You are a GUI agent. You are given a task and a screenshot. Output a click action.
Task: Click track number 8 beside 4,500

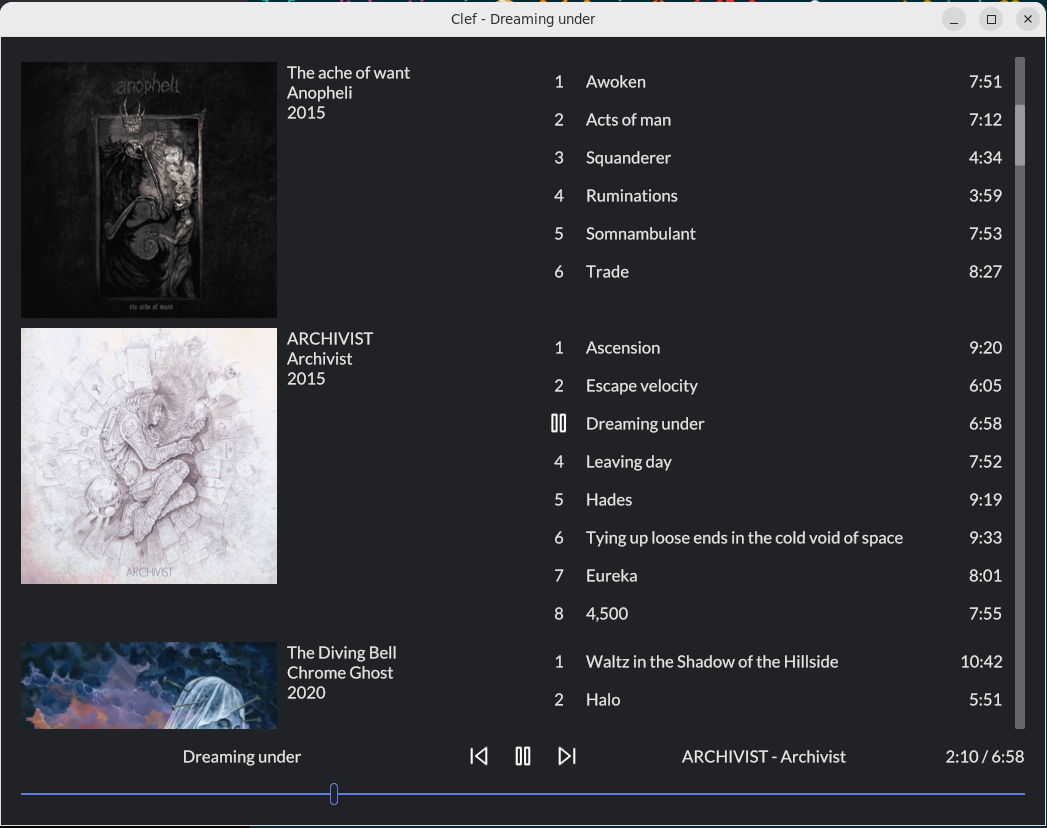(559, 614)
